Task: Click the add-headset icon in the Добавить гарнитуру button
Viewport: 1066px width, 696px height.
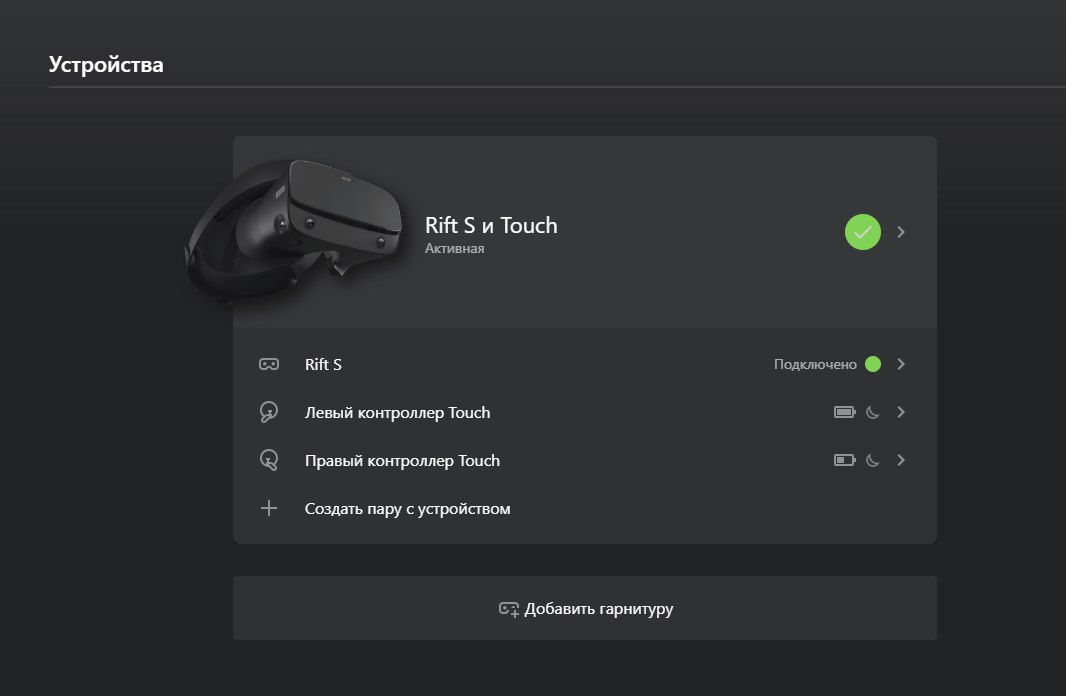Action: pos(509,609)
